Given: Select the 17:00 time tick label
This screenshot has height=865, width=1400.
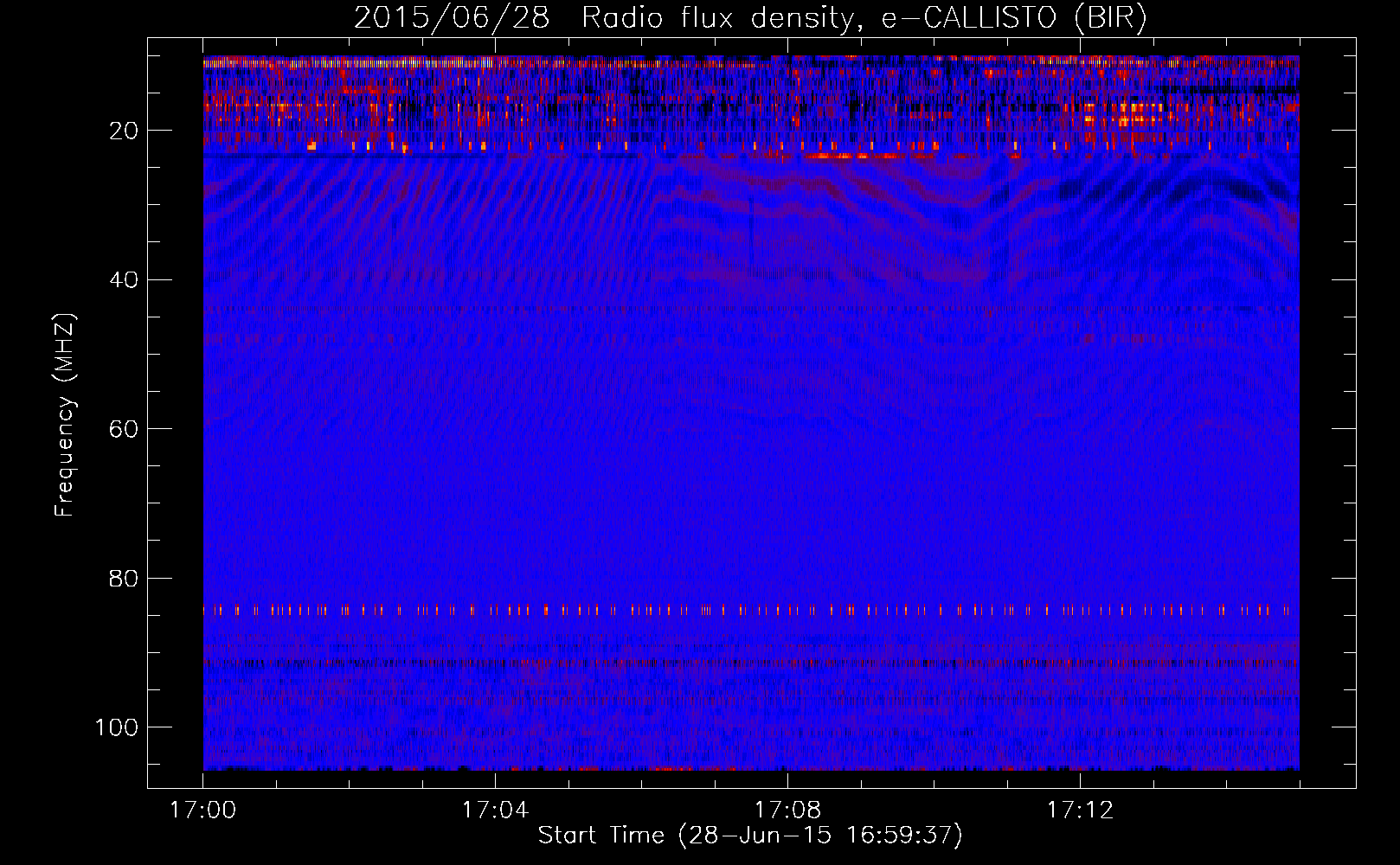Looking at the screenshot, I should click(202, 811).
